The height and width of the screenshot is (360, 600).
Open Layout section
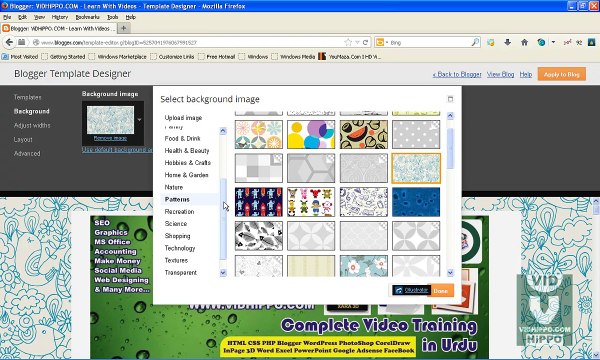[x=23, y=139]
